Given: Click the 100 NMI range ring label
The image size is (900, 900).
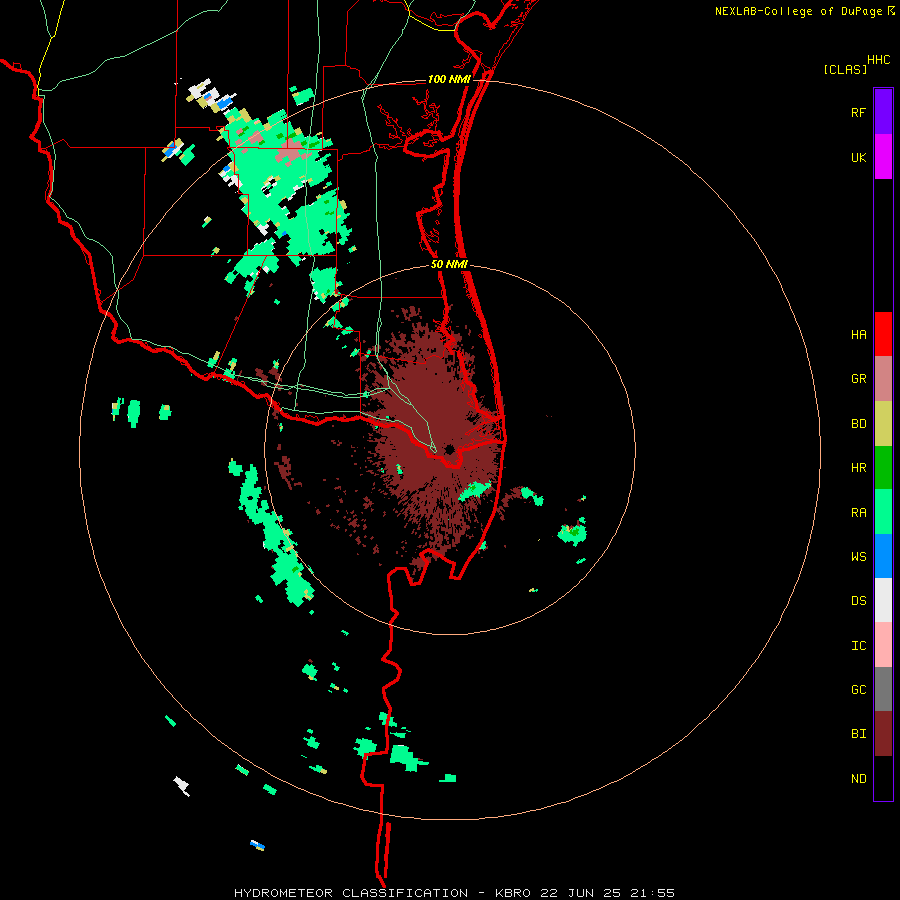Looking at the screenshot, I should point(449,79).
